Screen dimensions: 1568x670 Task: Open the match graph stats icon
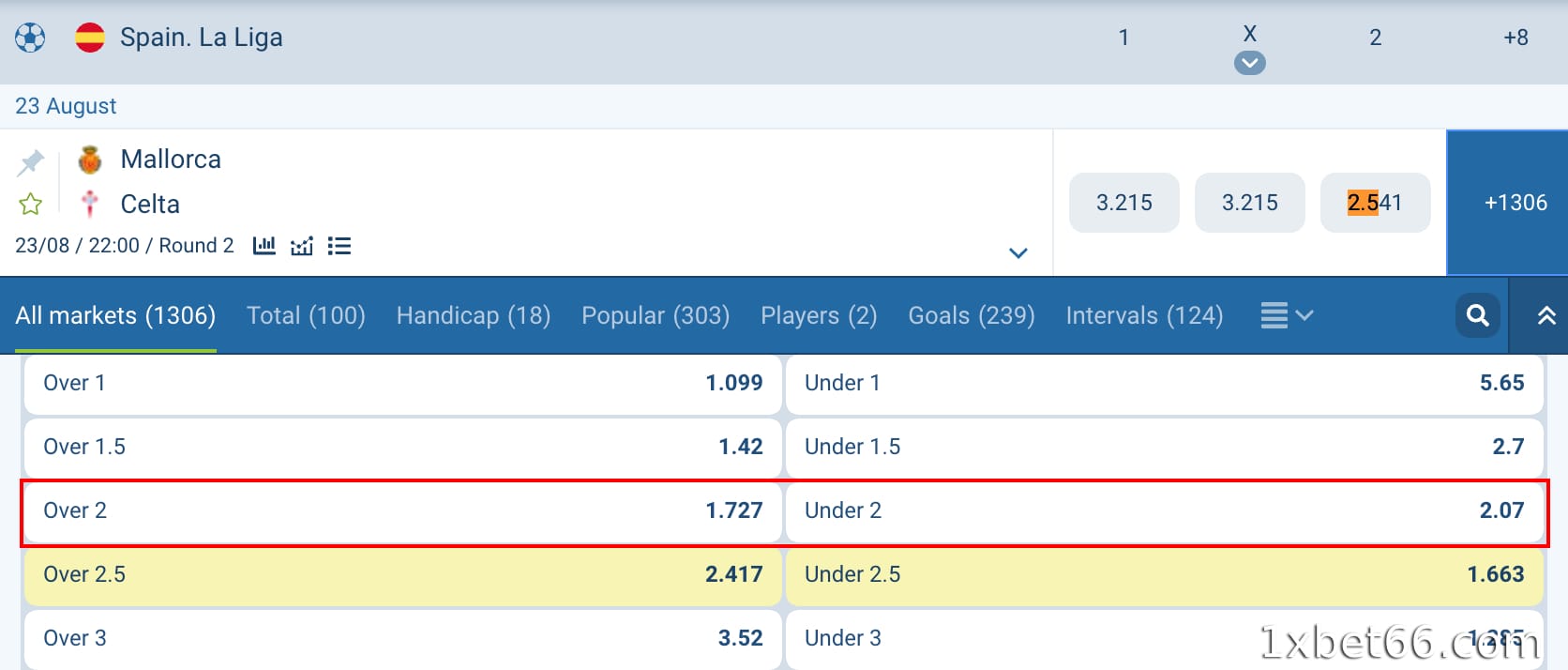click(x=302, y=246)
